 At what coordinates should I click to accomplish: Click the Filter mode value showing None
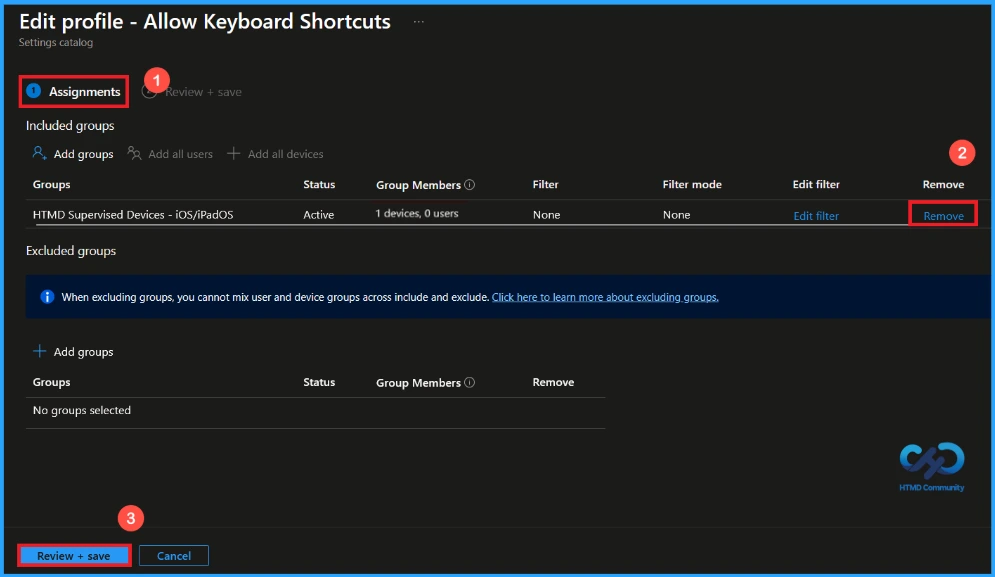[x=676, y=214]
